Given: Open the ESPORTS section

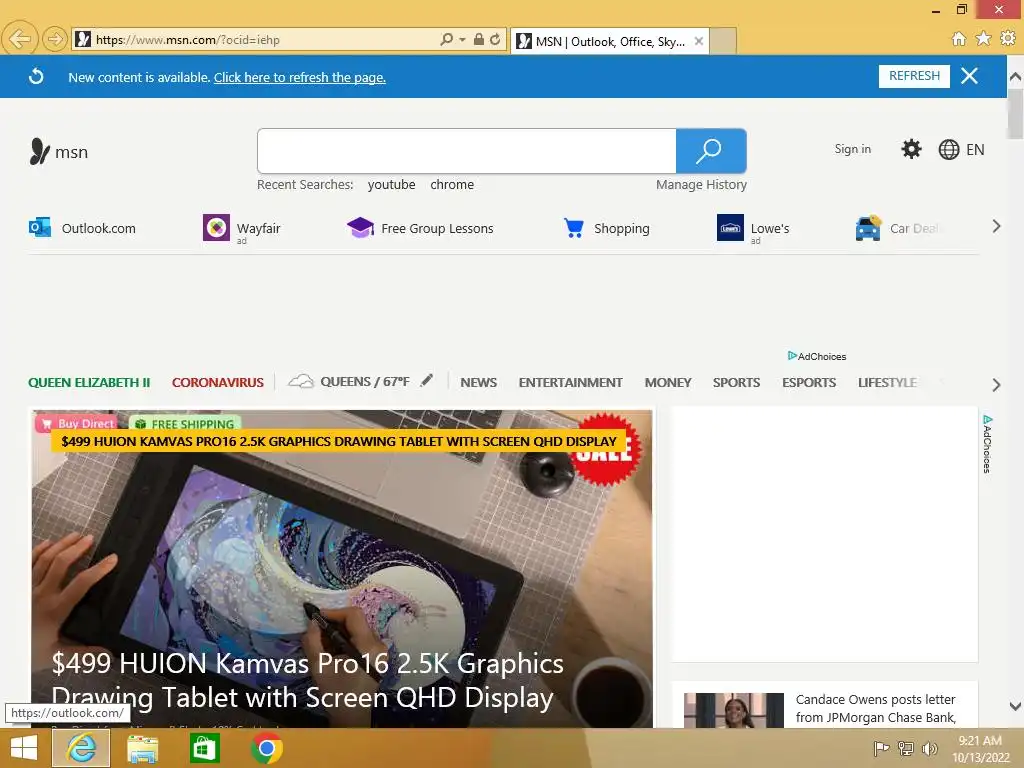Looking at the screenshot, I should [x=808, y=383].
